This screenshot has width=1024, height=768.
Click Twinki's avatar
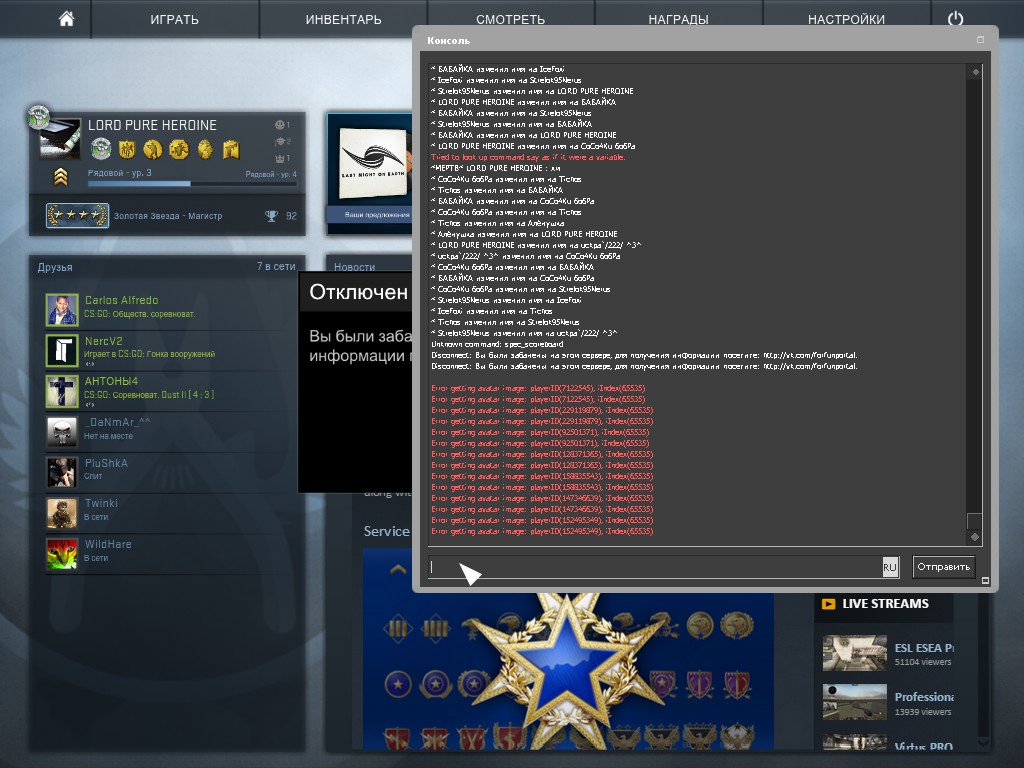(x=62, y=513)
